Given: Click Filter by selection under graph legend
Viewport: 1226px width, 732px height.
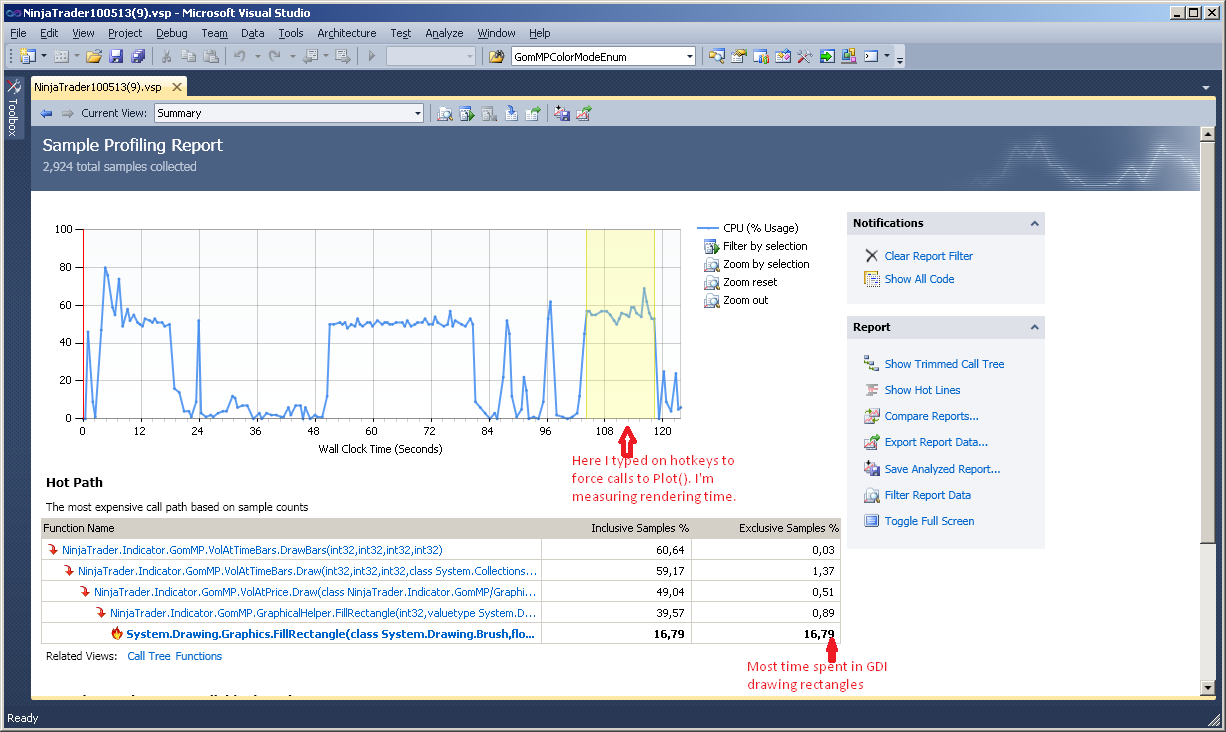Looking at the screenshot, I should 765,246.
